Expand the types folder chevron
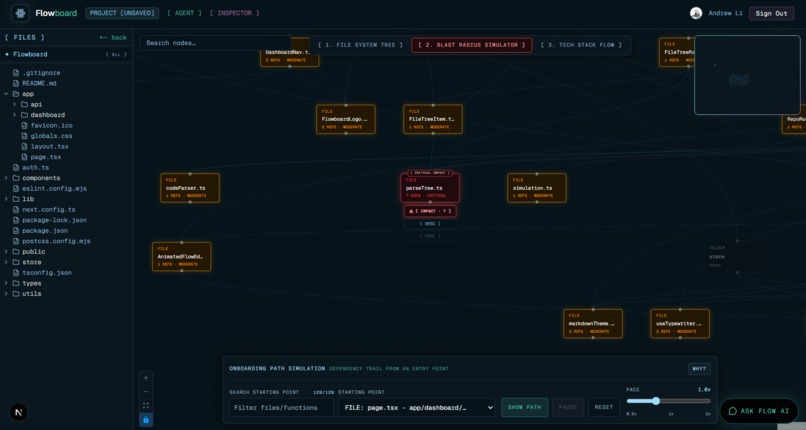 click(6, 283)
